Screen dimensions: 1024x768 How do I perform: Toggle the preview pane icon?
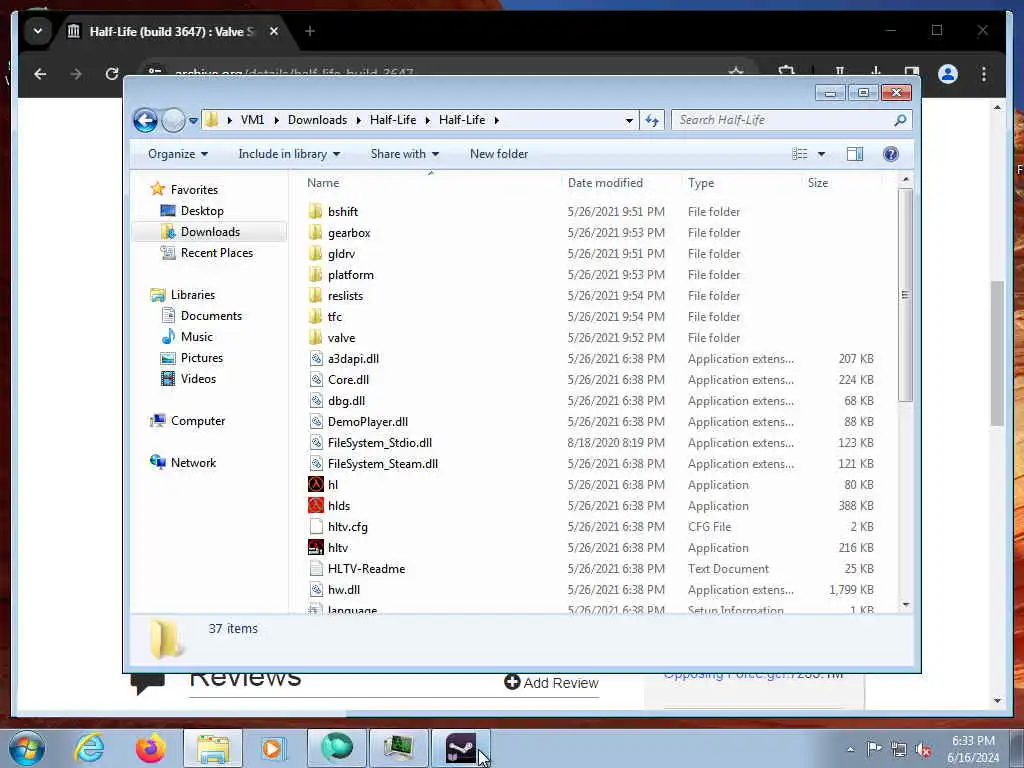coord(855,154)
